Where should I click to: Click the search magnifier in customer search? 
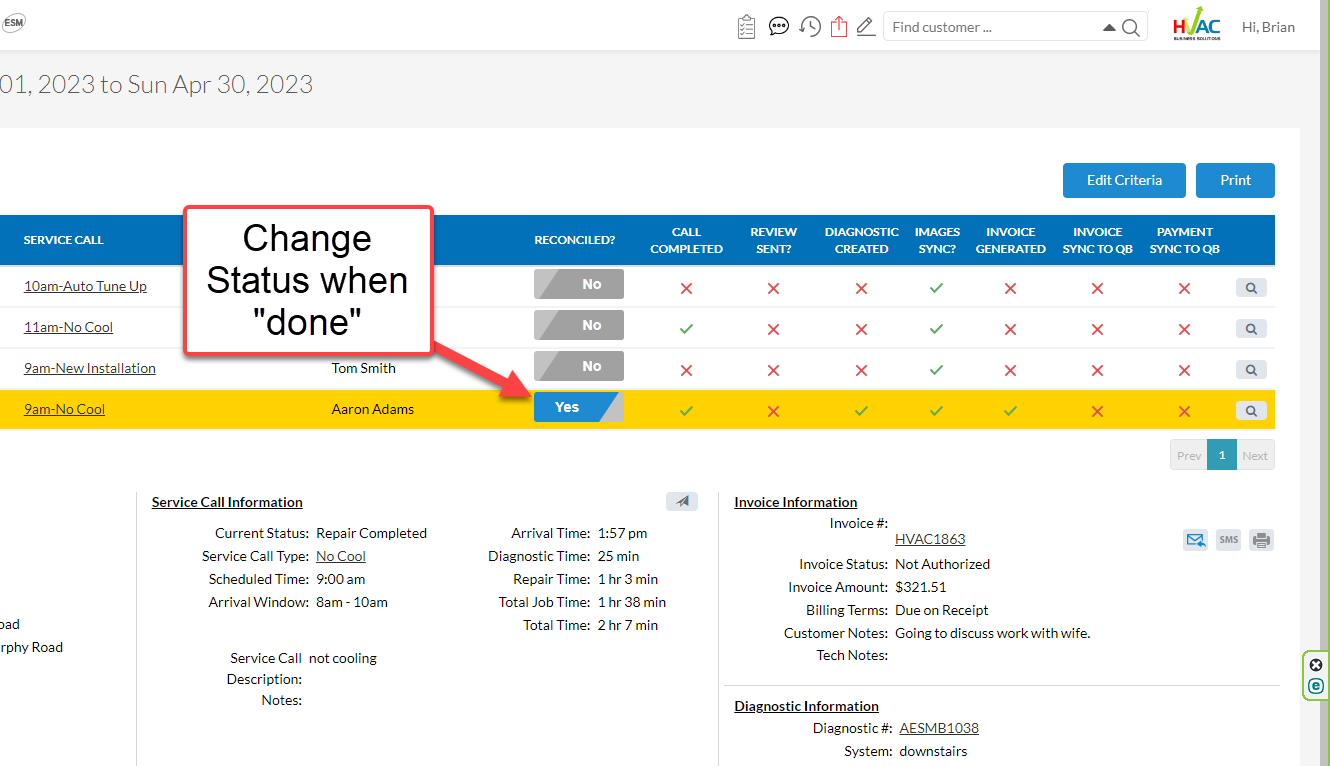(1131, 28)
